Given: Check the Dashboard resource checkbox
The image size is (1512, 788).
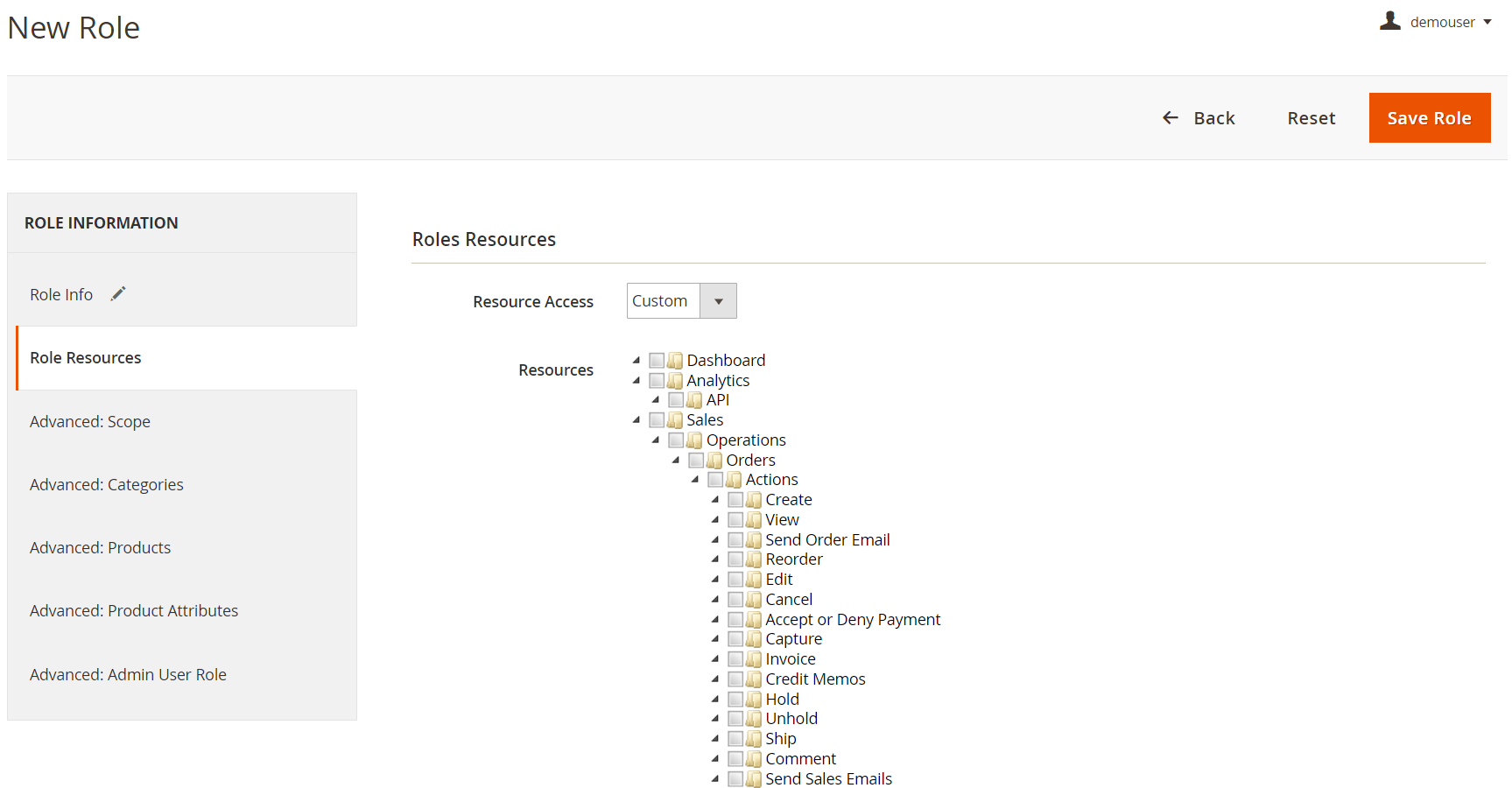Looking at the screenshot, I should click(x=657, y=361).
